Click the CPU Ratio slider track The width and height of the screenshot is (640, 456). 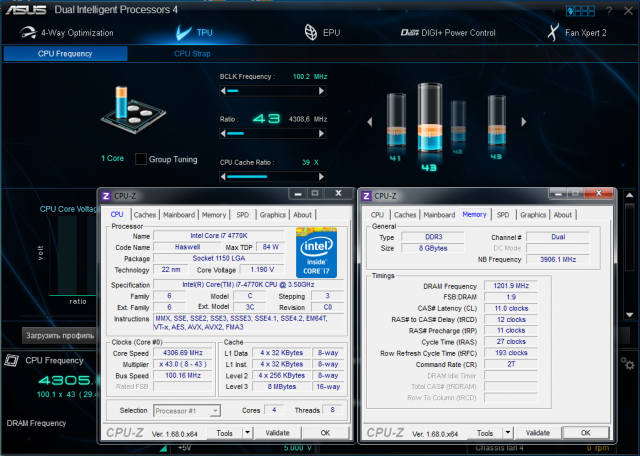pyautogui.click(x=272, y=133)
